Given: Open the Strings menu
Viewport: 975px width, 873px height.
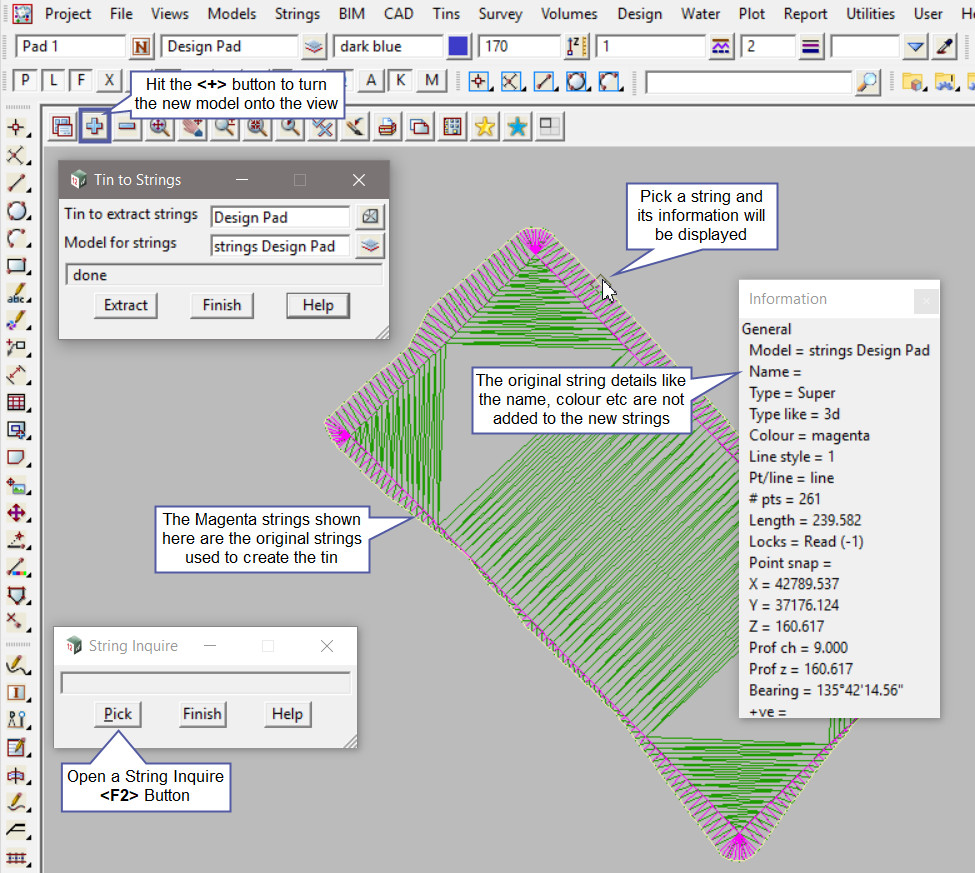Looking at the screenshot, I should coord(297,14).
